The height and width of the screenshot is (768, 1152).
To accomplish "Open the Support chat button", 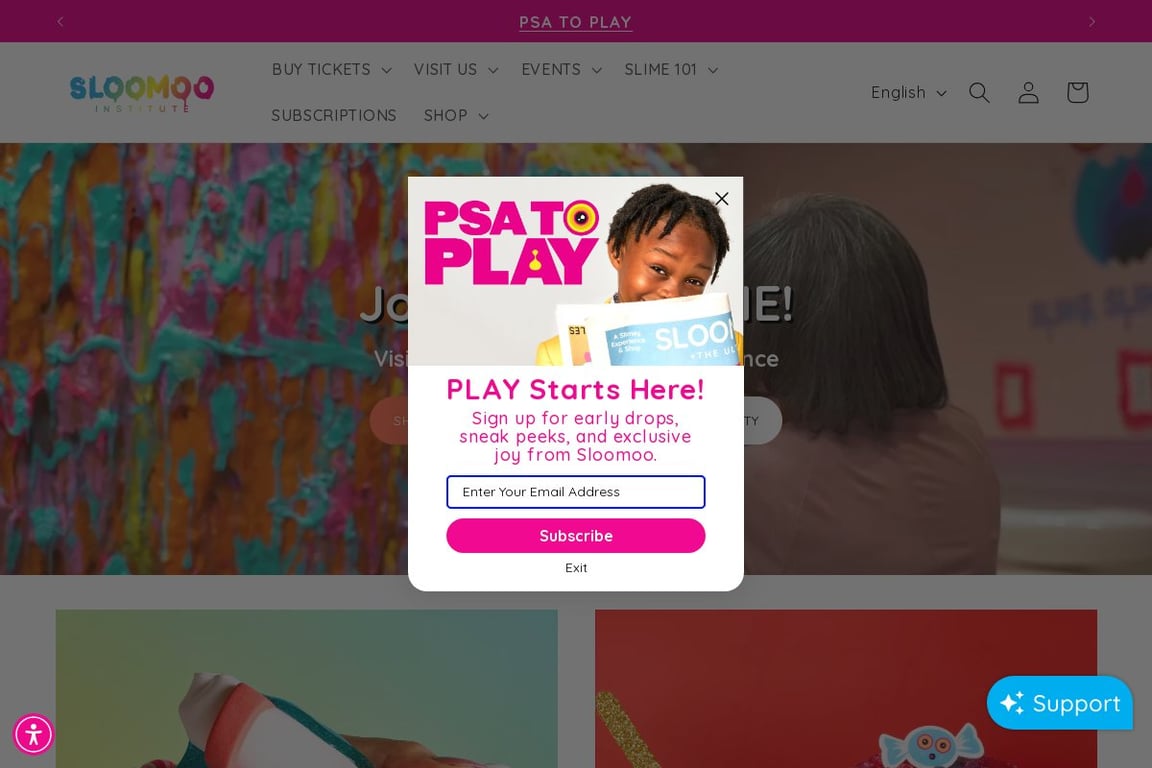I will pyautogui.click(x=1059, y=703).
